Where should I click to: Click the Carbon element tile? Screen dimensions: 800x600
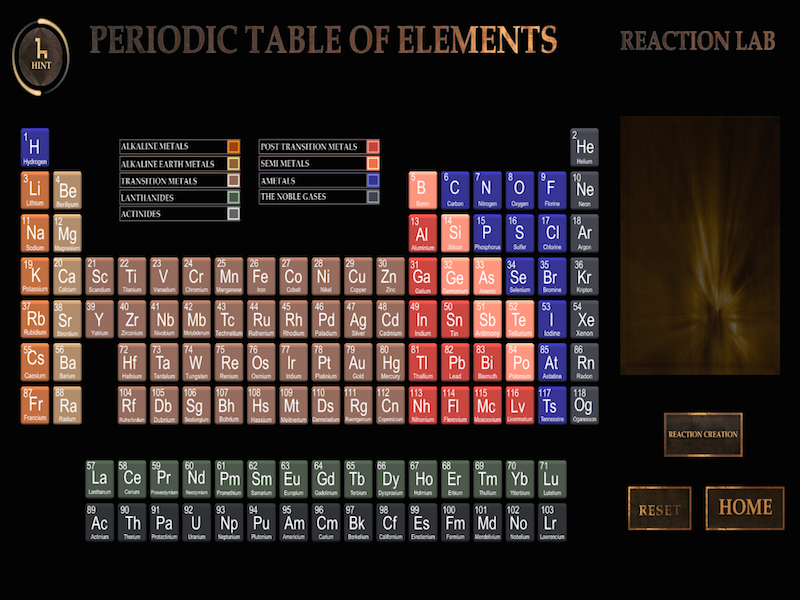[454, 190]
